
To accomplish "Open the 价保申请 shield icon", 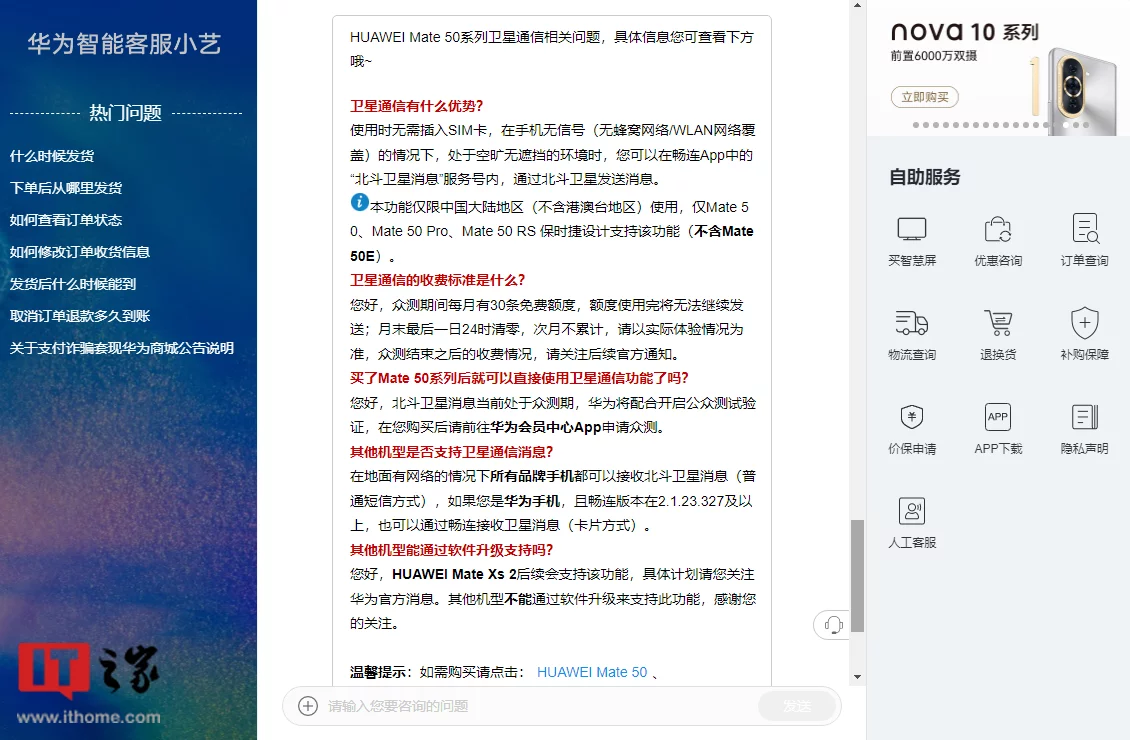I will [x=912, y=416].
